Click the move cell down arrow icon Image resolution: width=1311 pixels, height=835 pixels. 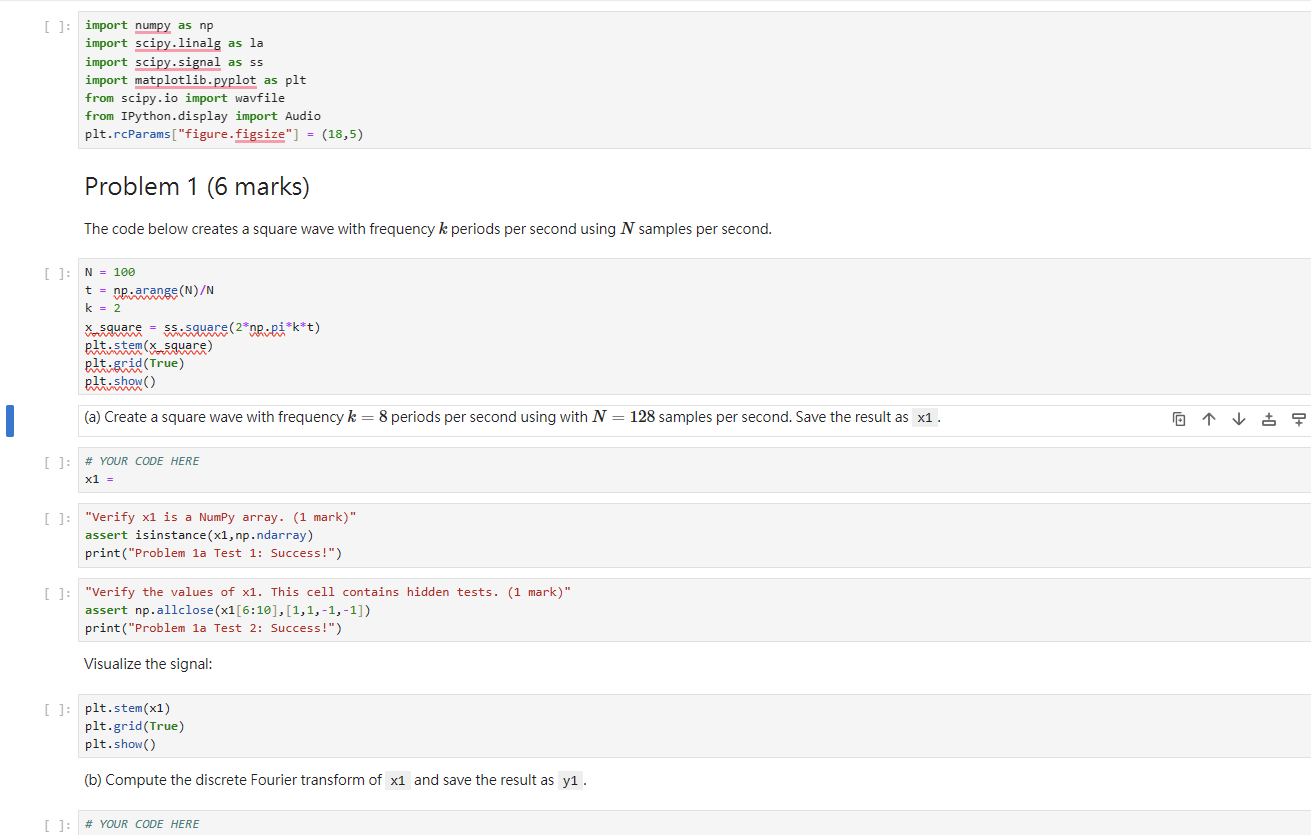point(1239,419)
